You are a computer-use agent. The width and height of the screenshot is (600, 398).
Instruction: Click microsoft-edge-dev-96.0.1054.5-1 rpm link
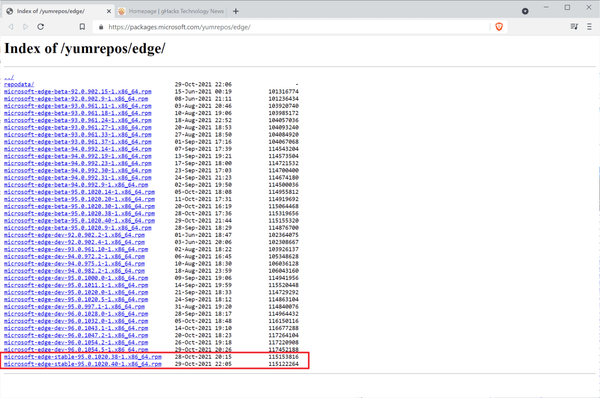pyautogui.click(x=76, y=350)
